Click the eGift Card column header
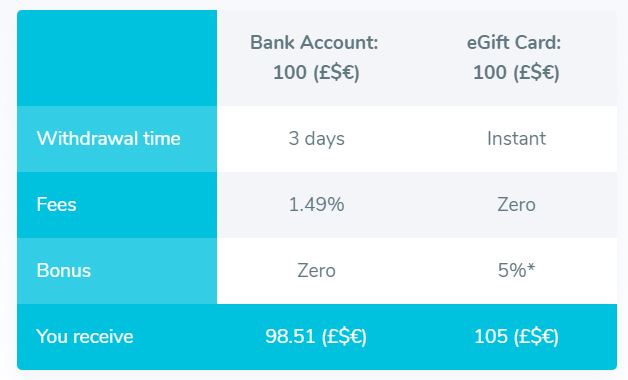628x380 pixels. coord(516,58)
